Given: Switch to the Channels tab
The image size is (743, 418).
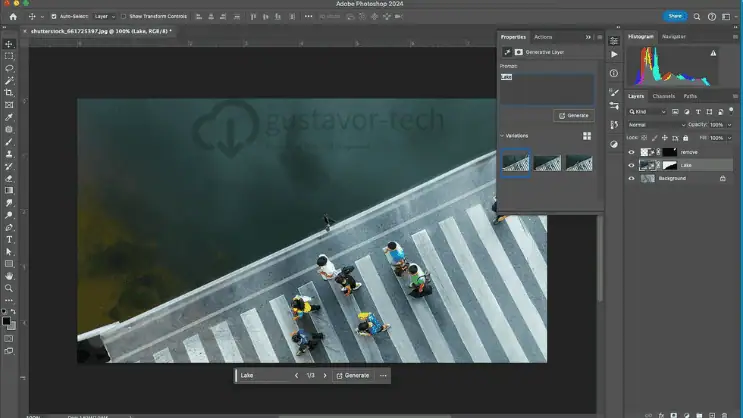Looking at the screenshot, I should tap(663, 96).
